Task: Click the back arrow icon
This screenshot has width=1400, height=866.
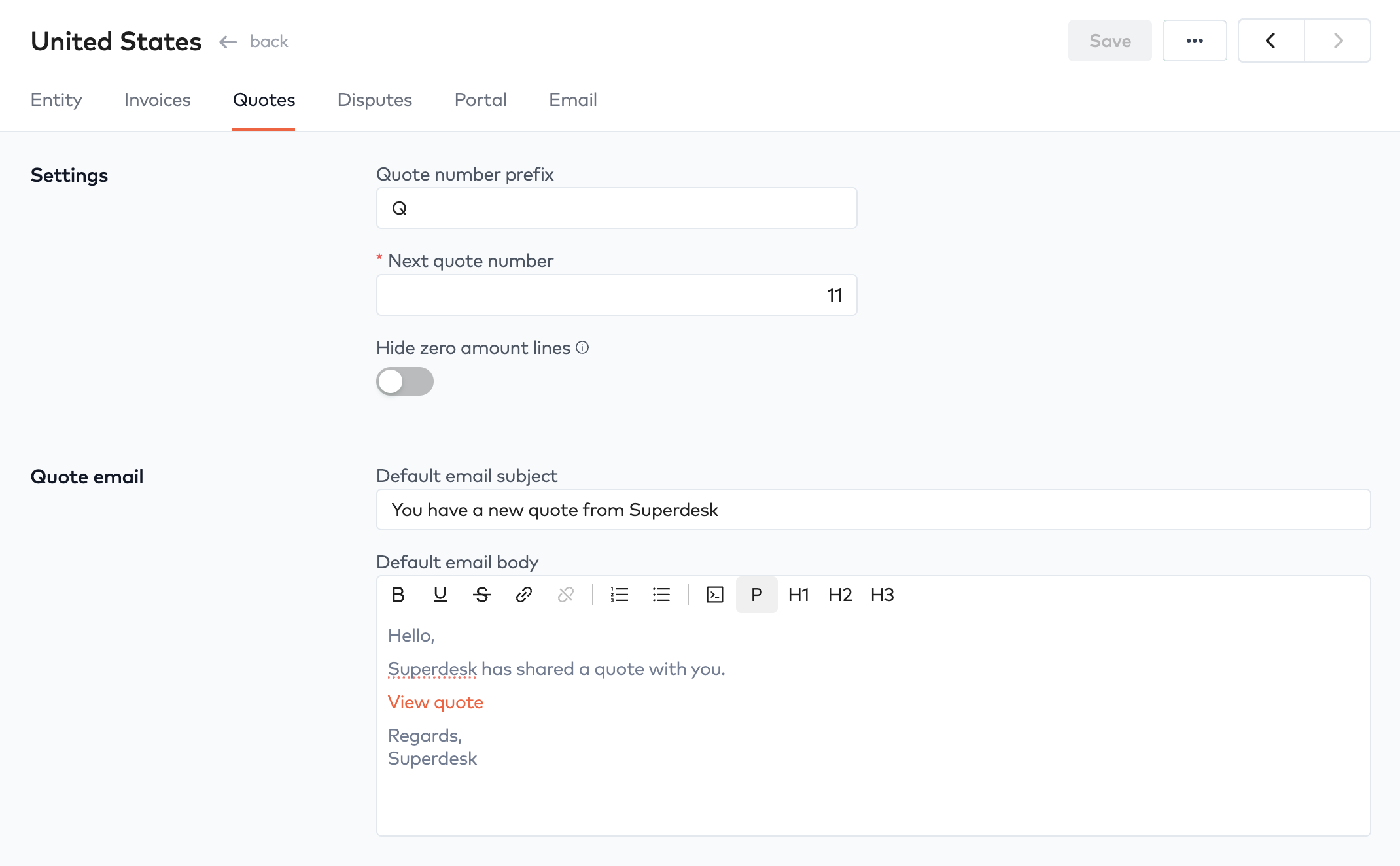Action: tap(228, 42)
